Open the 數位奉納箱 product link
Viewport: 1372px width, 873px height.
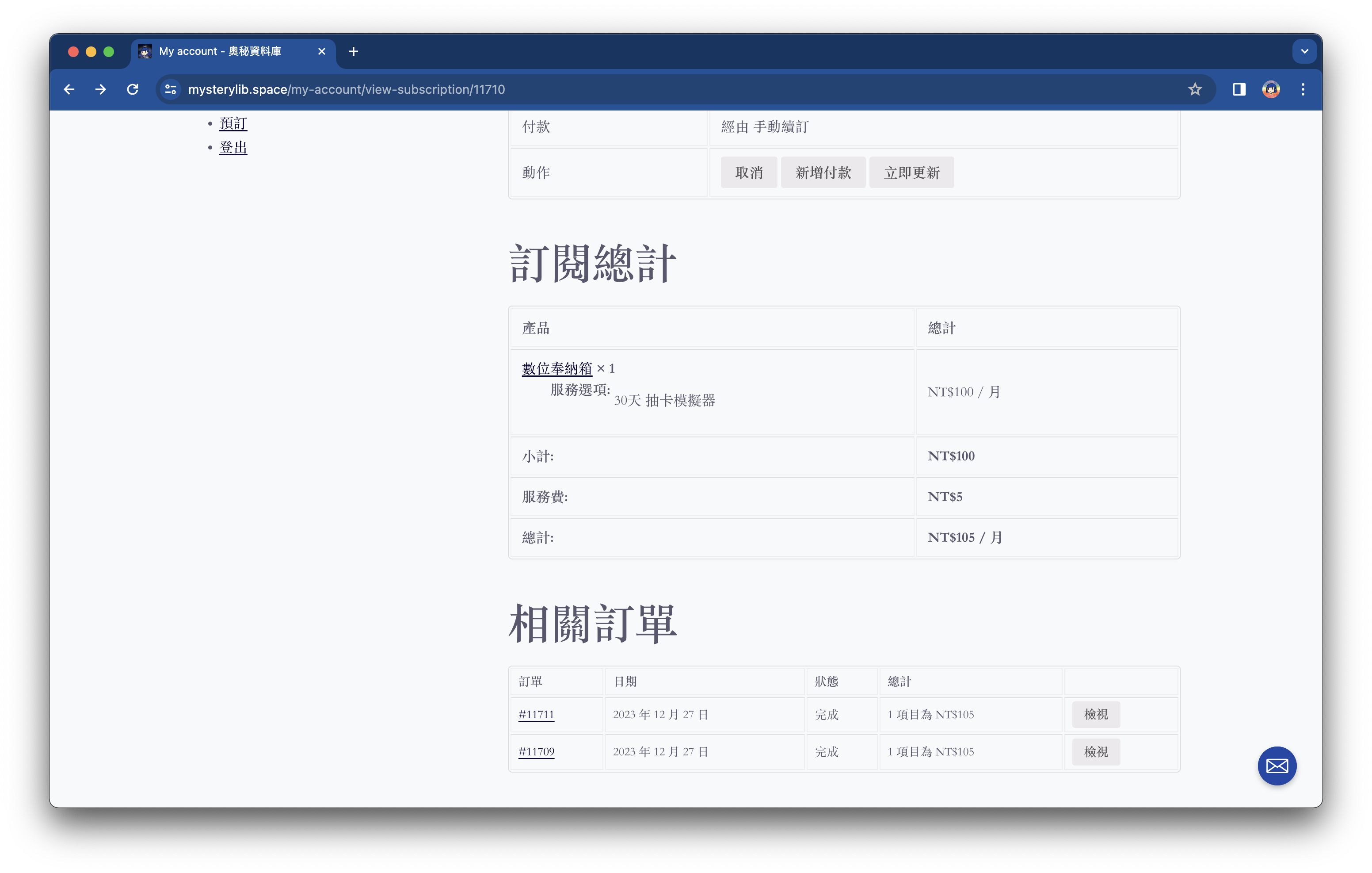click(x=556, y=368)
